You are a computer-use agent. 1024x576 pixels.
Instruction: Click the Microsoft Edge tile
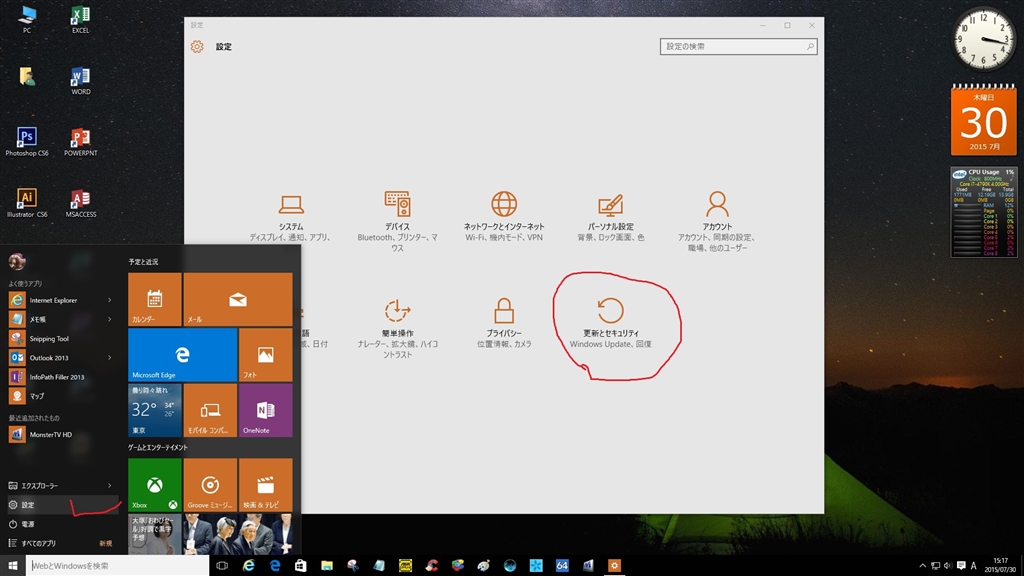coord(182,354)
